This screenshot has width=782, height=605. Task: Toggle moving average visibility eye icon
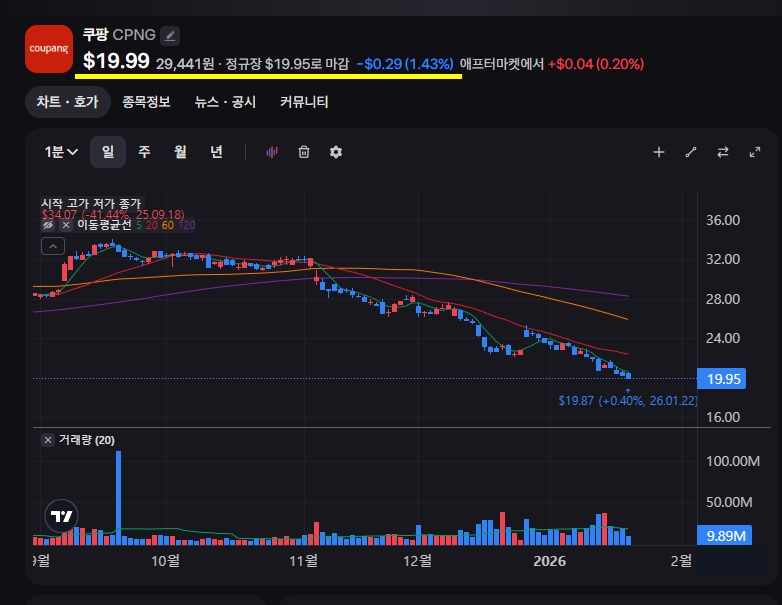(x=47, y=226)
